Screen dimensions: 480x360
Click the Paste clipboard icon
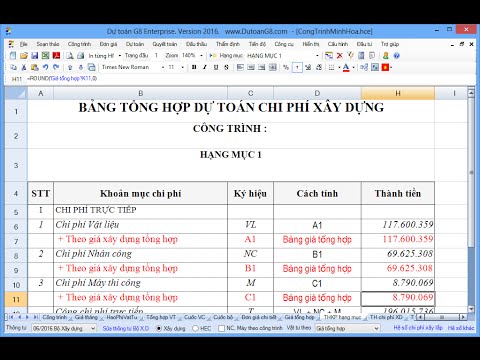coord(34,67)
